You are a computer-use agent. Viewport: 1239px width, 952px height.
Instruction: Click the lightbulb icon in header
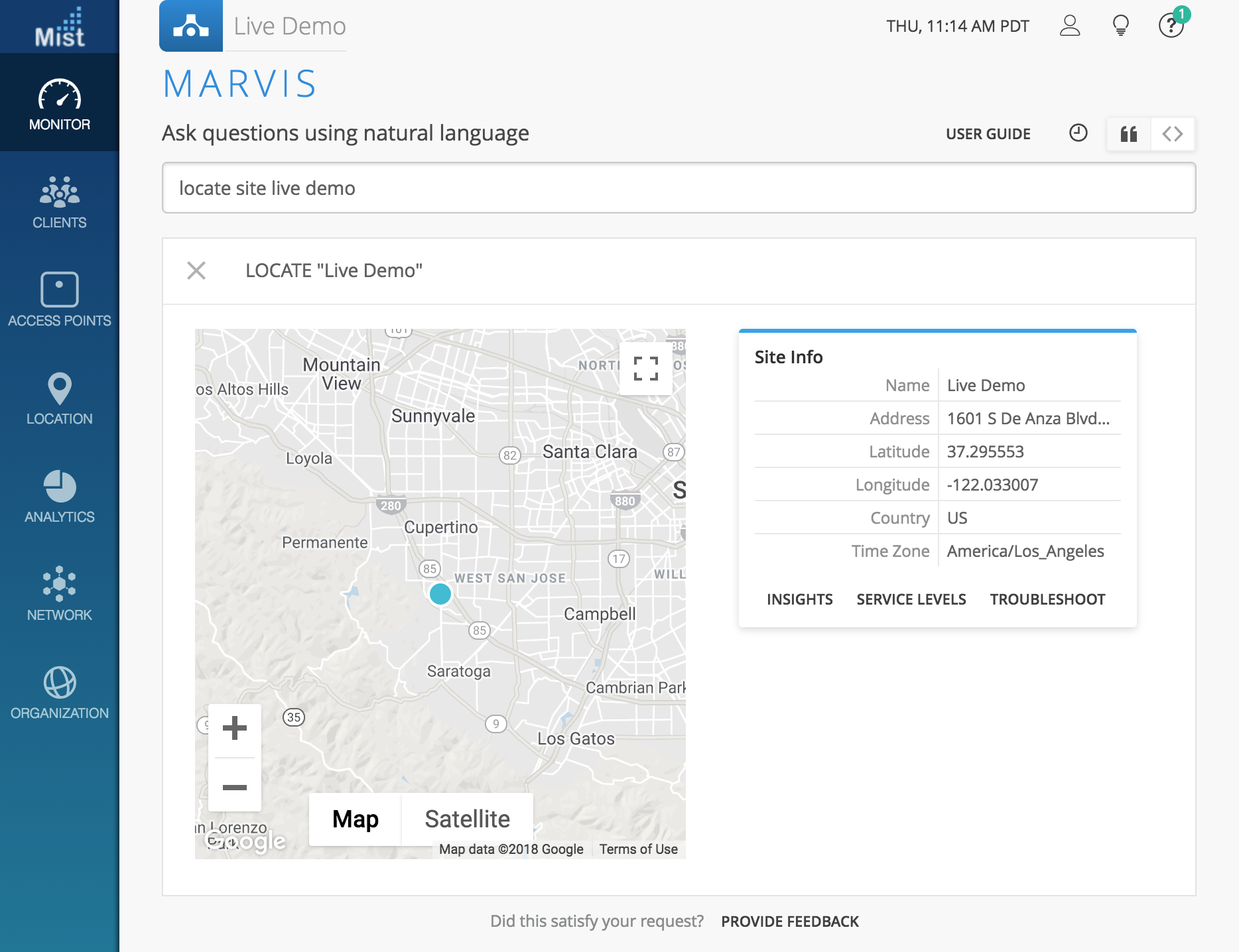1120,26
